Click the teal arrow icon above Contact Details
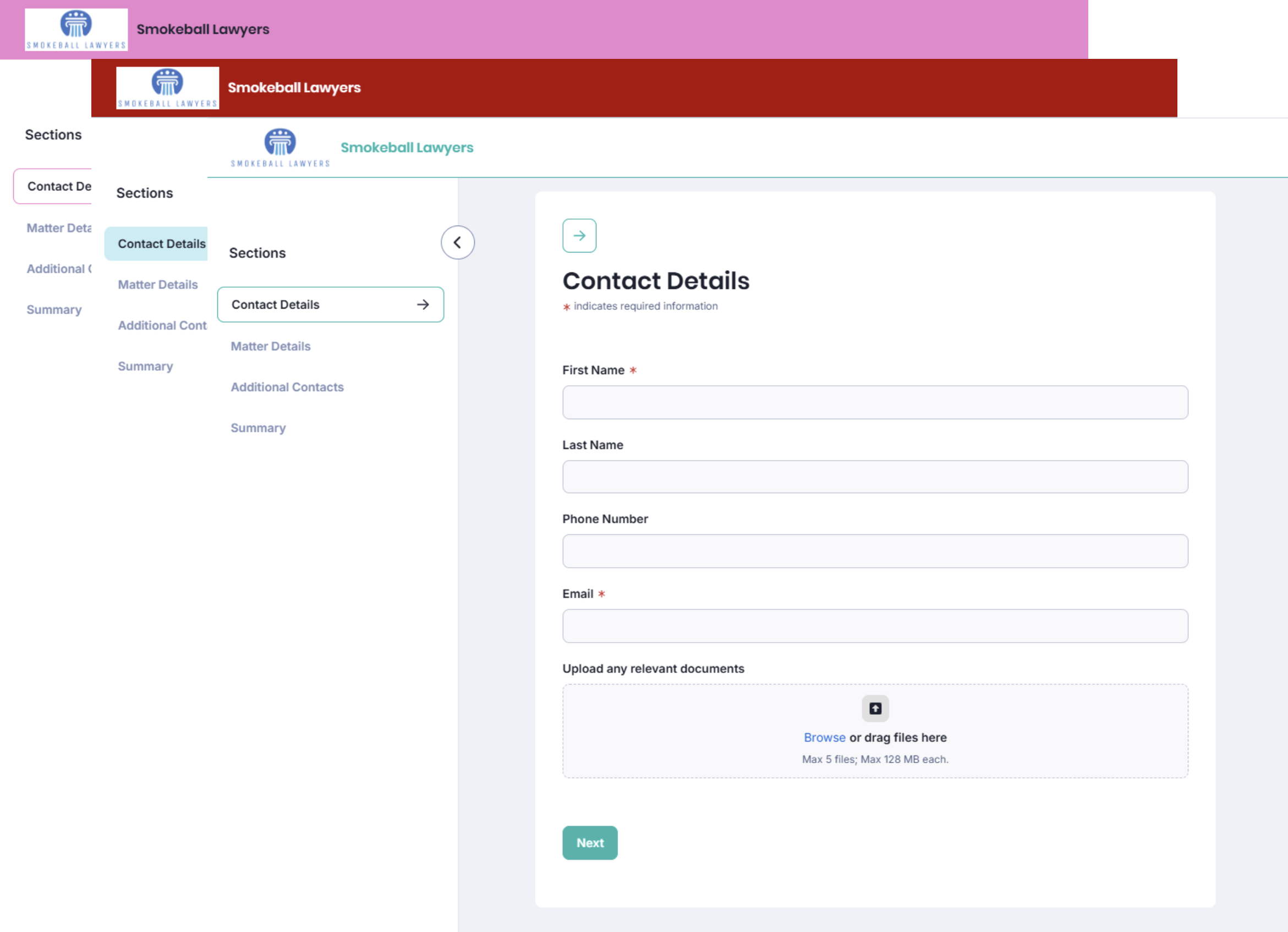Viewport: 1288px width, 932px height. 579,235
